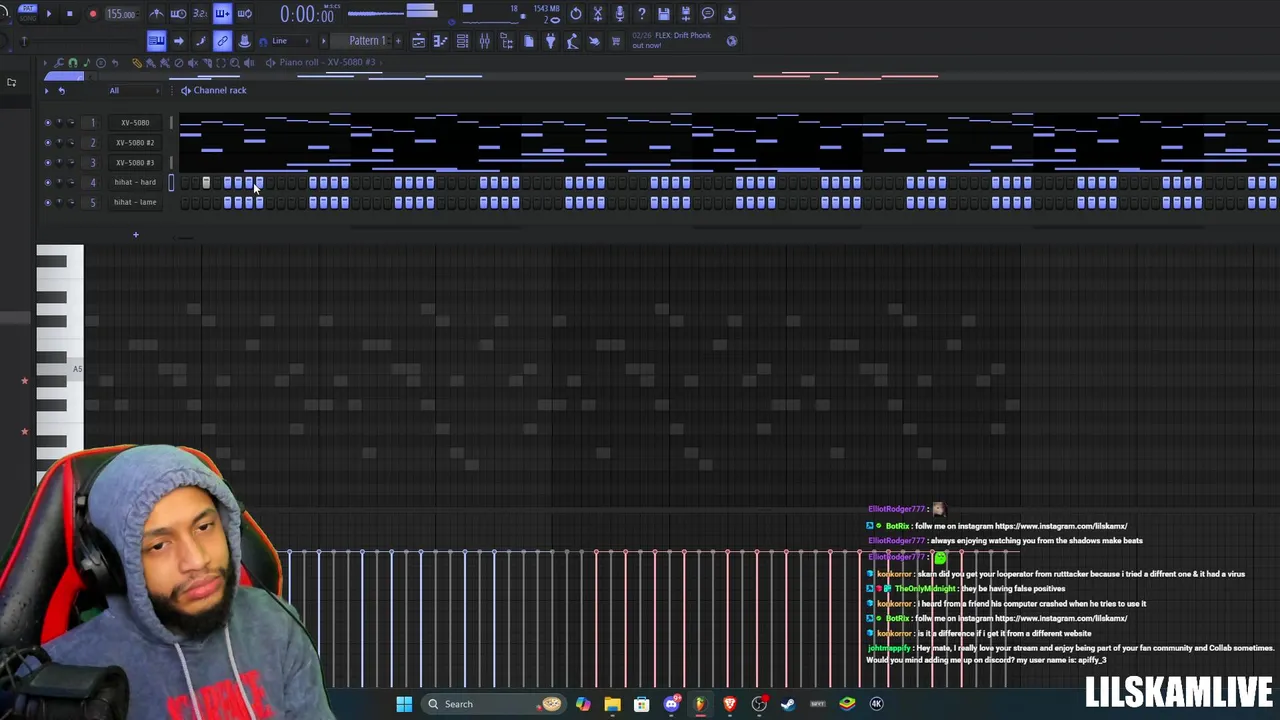Open the audio editor scissors icon

[598, 14]
